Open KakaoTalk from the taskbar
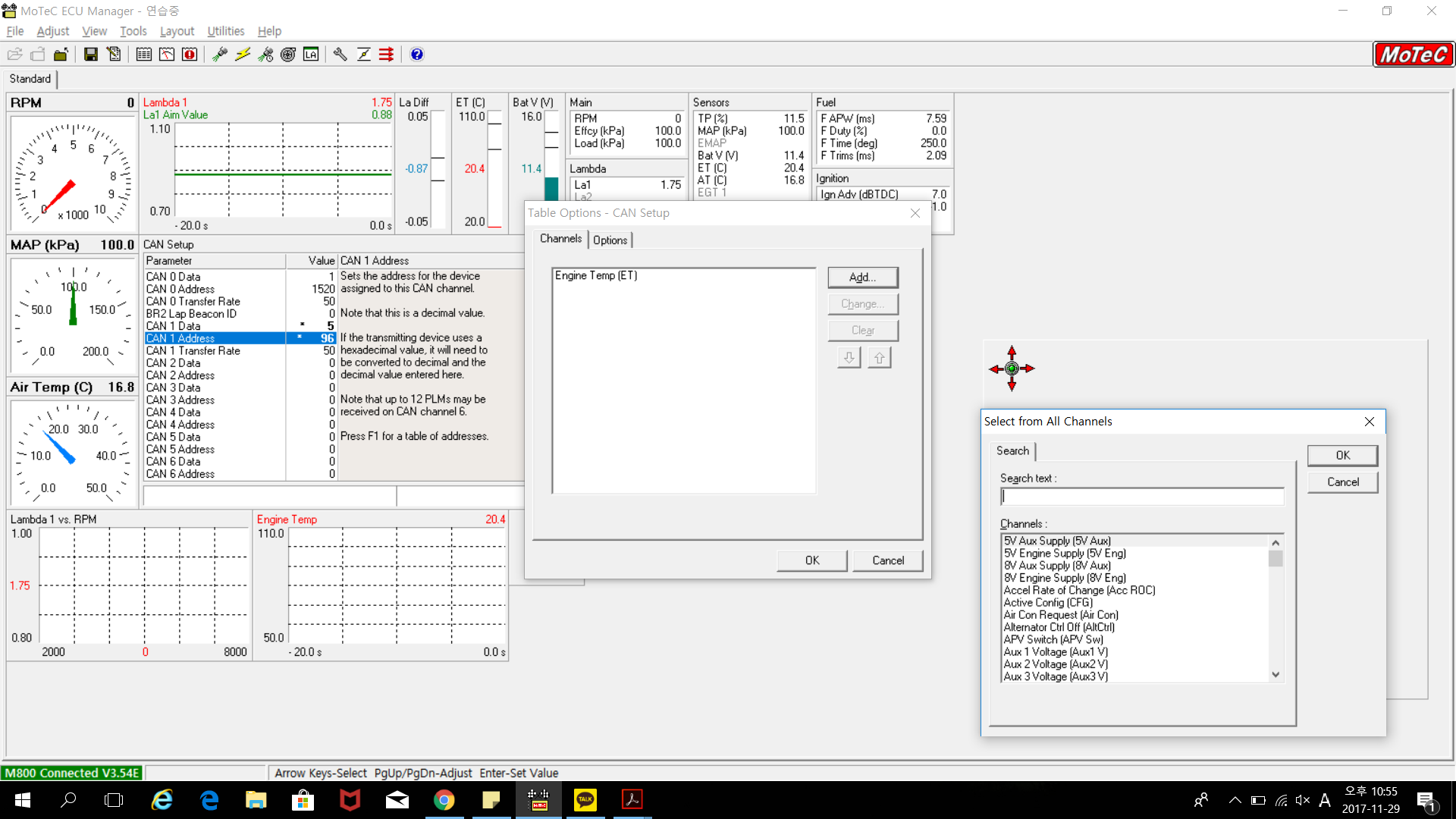This screenshot has height=819, width=1456. [585, 800]
